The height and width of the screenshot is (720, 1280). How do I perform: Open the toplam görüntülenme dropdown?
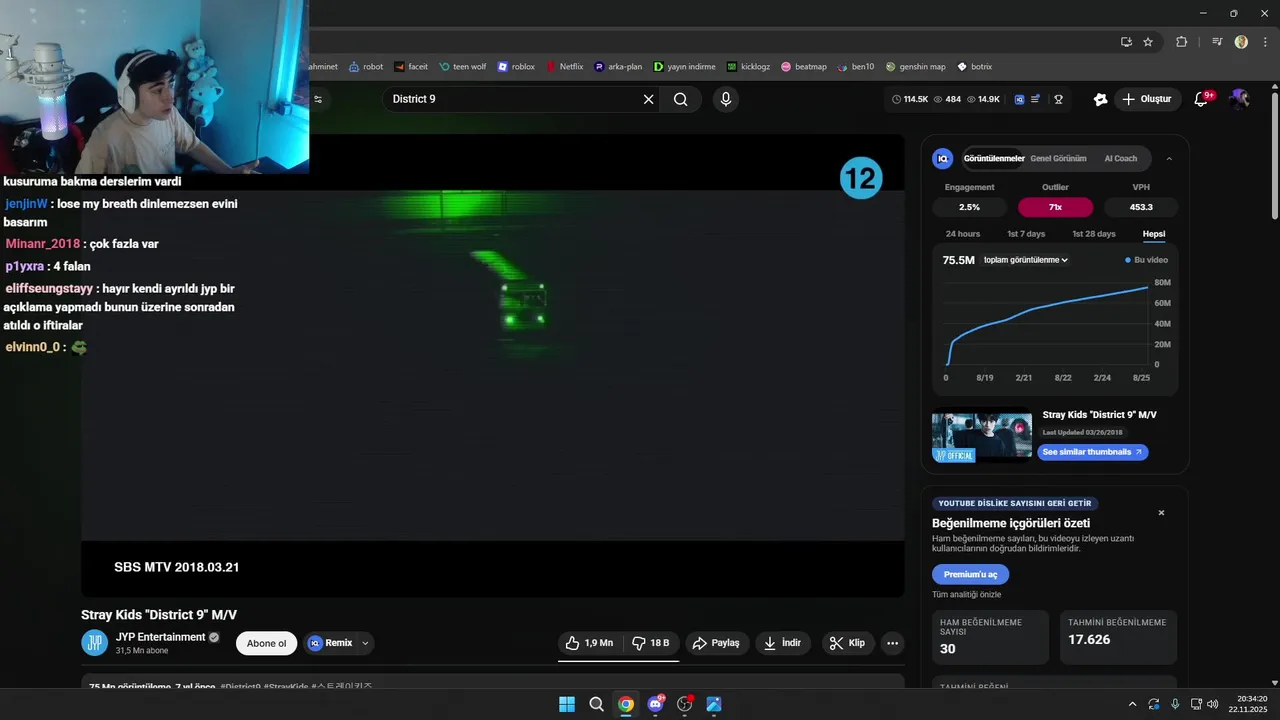[1026, 260]
